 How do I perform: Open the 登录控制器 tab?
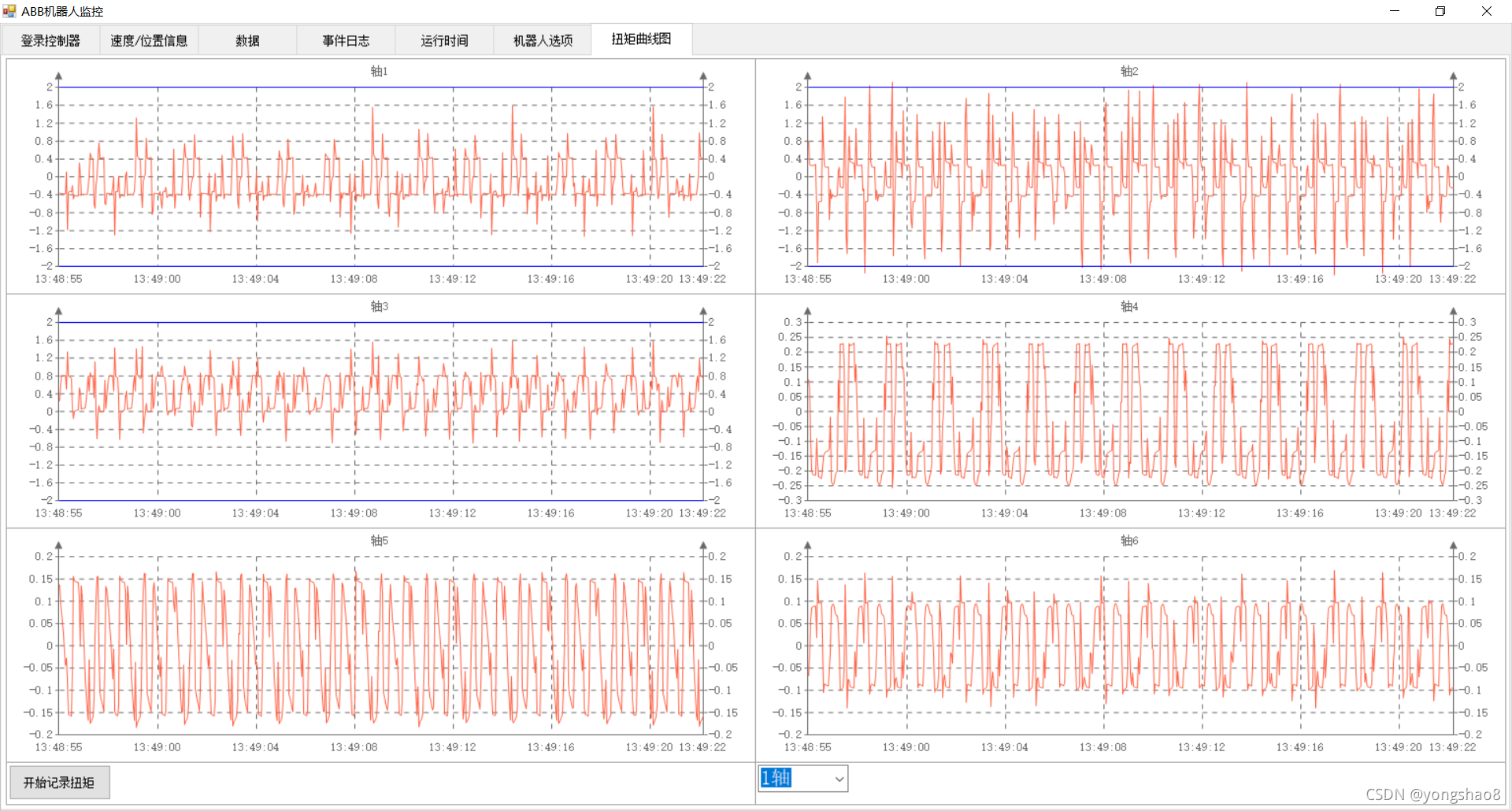pyautogui.click(x=50, y=40)
